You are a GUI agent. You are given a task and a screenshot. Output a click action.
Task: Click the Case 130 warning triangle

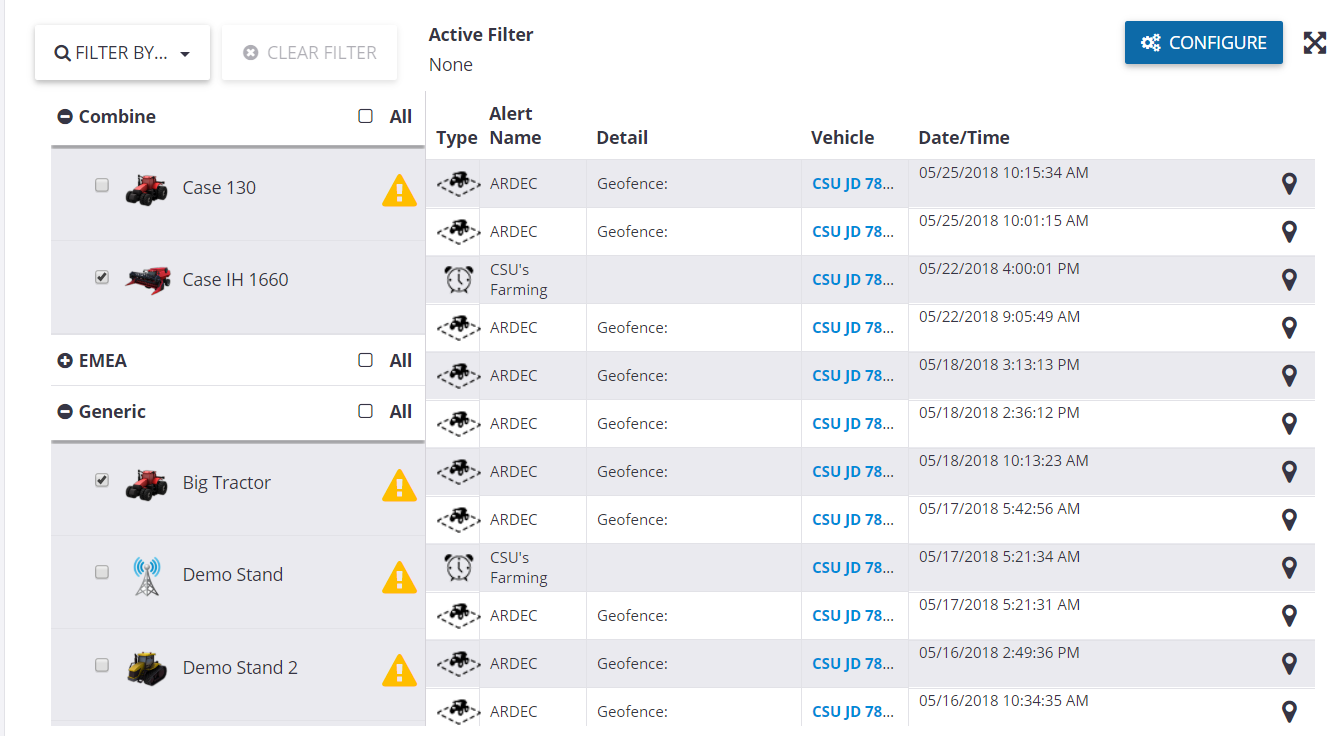coord(399,190)
